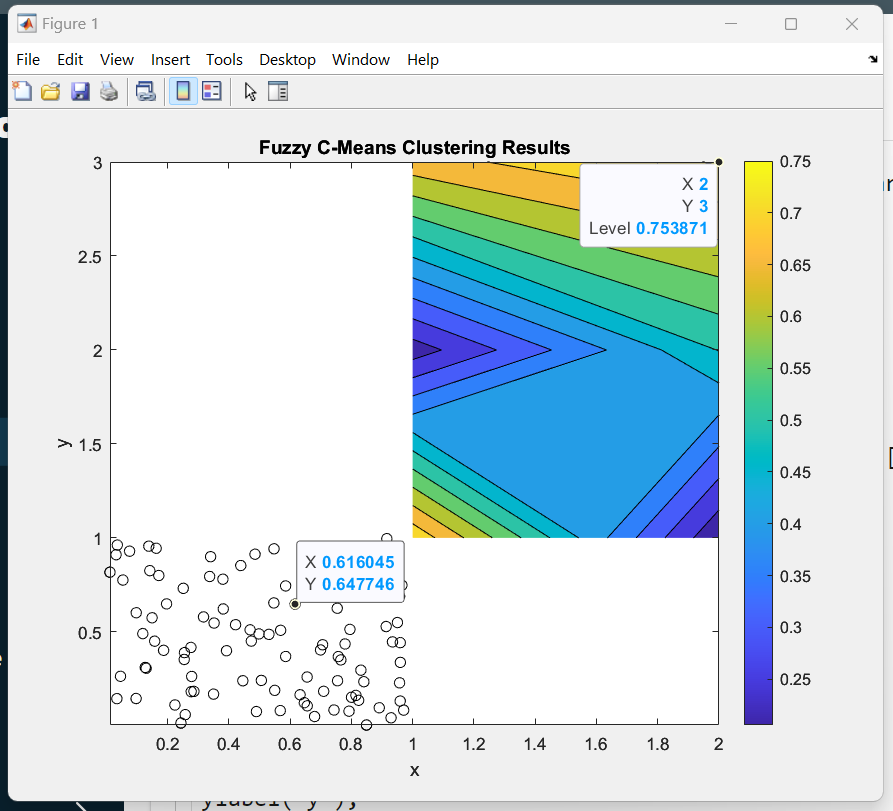Click the vertical colorbar next to the plot

(758, 443)
